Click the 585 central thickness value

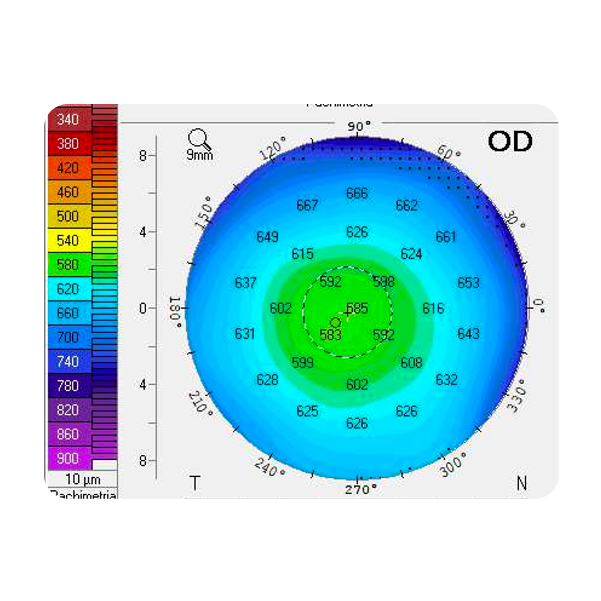[357, 308]
